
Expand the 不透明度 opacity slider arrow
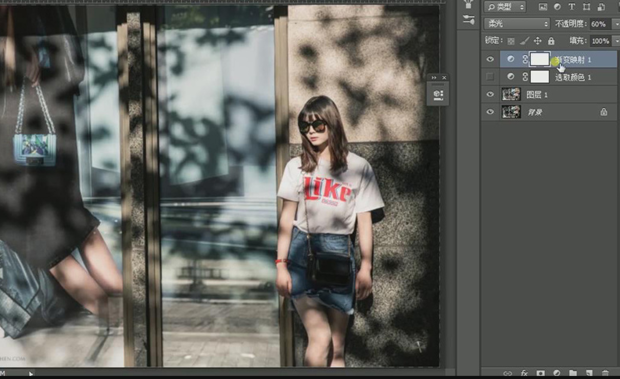[x=616, y=24]
